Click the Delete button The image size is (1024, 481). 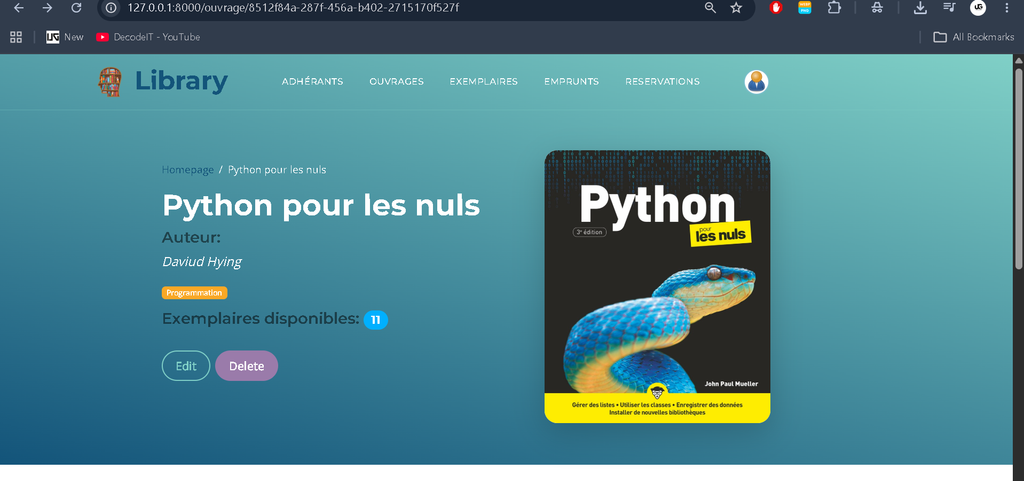tap(246, 365)
